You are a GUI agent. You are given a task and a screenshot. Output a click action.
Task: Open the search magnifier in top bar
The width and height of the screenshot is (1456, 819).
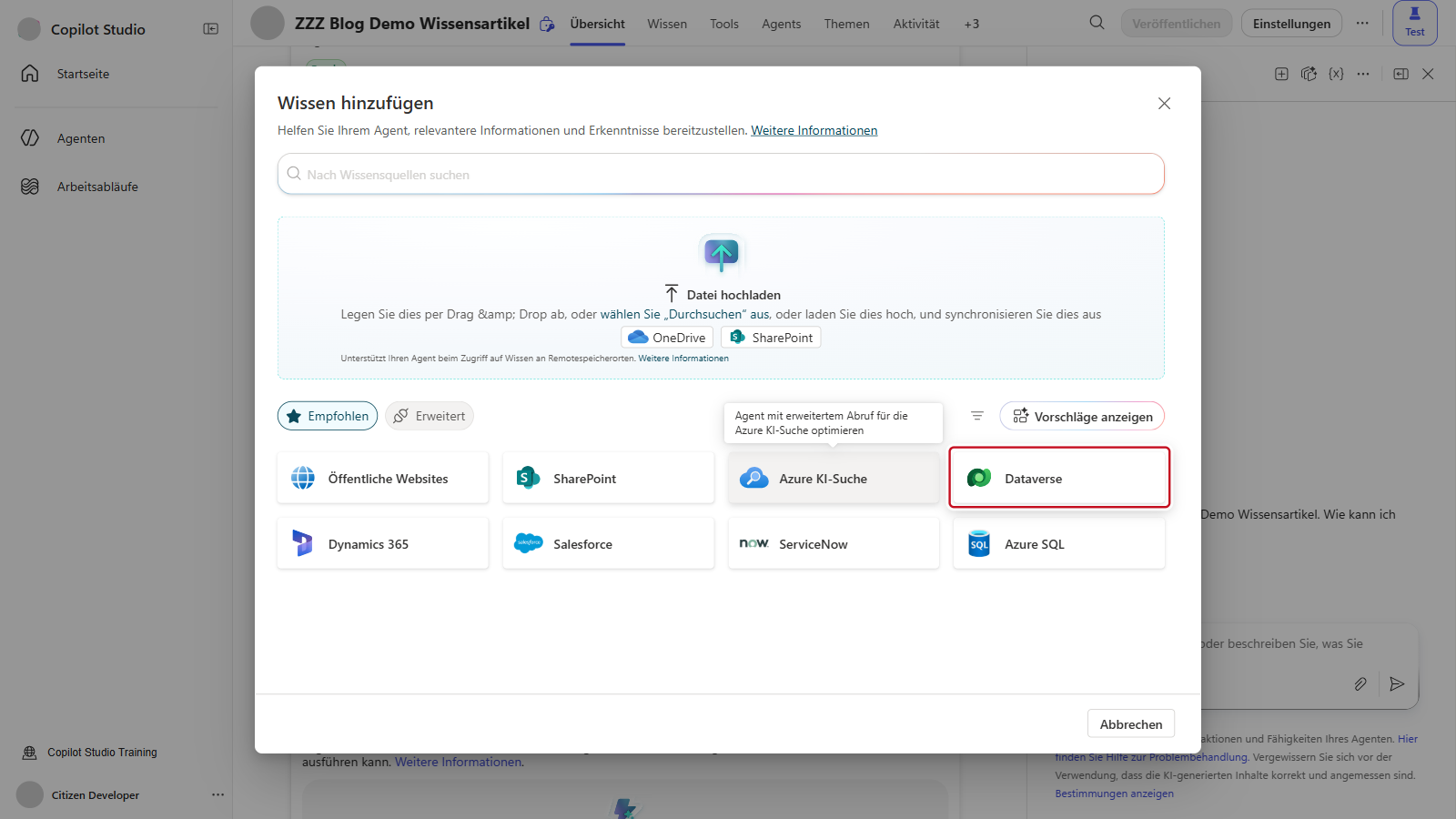click(1097, 23)
